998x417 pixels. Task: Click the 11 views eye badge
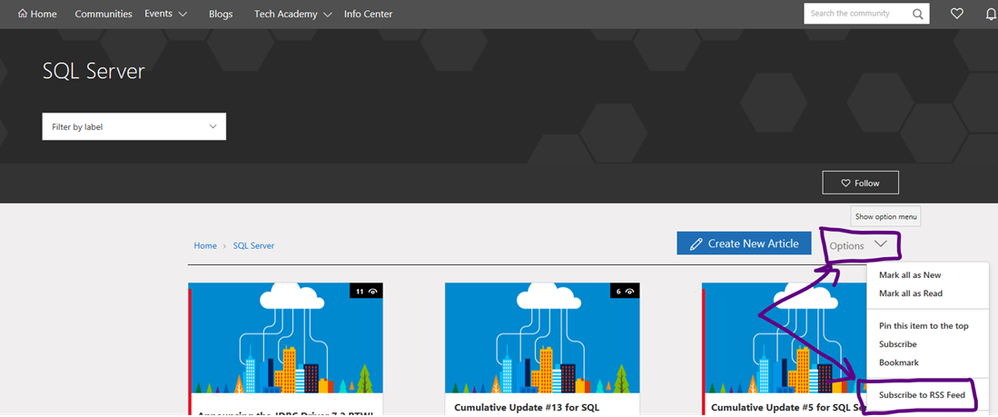[x=366, y=291]
